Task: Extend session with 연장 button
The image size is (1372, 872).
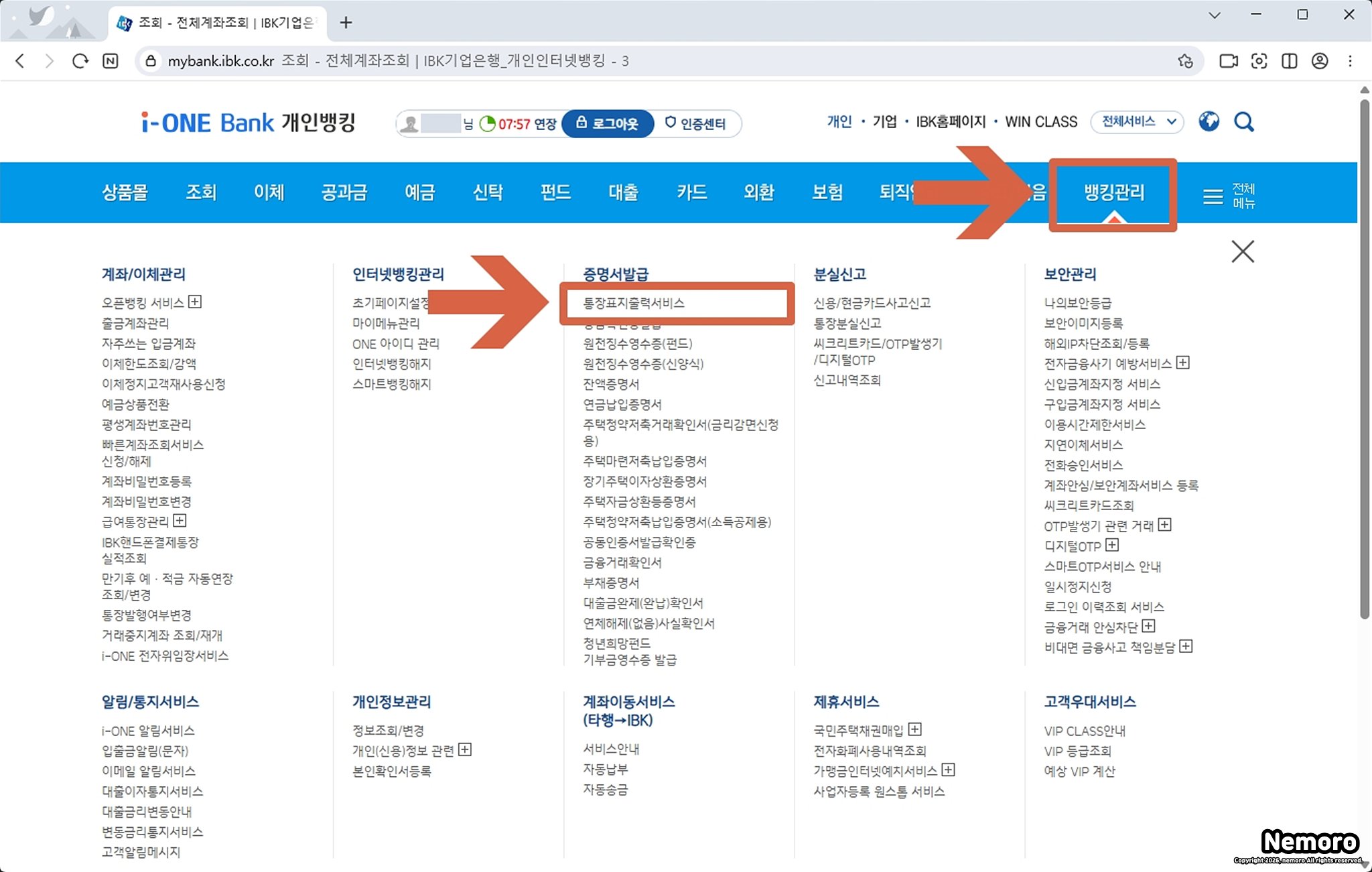Action: pyautogui.click(x=545, y=124)
